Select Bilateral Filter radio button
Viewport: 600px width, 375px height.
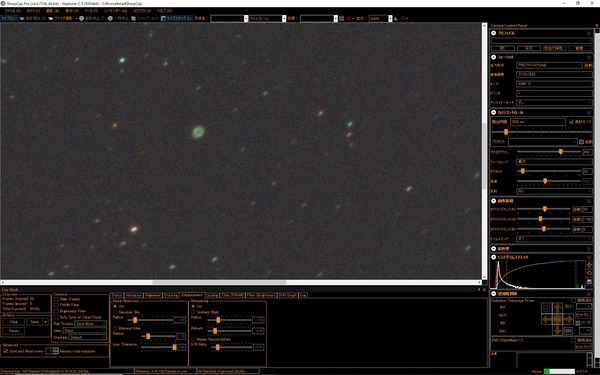(115, 328)
